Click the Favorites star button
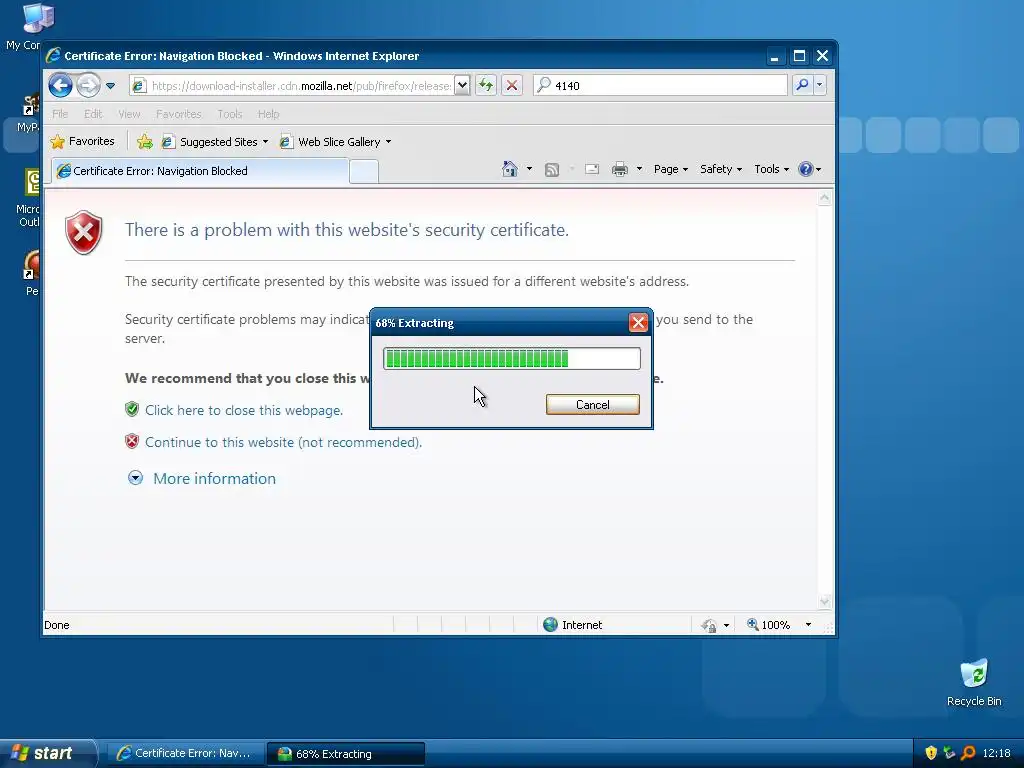 [x=83, y=141]
